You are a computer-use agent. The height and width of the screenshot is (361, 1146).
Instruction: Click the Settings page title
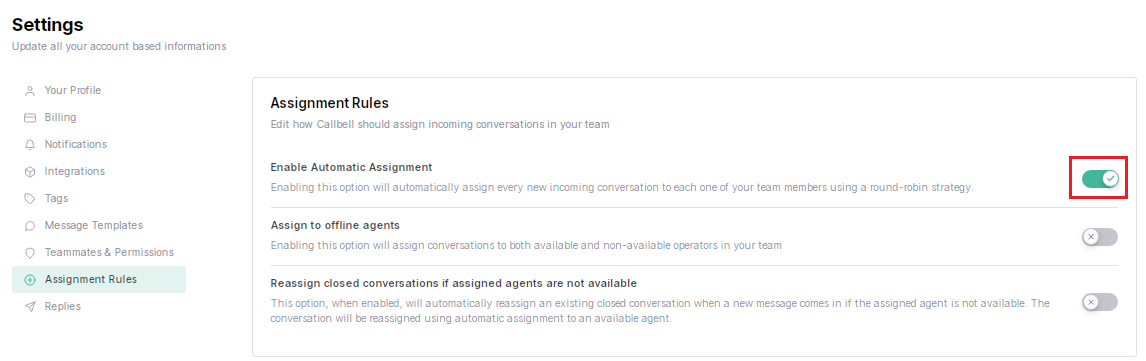point(48,25)
